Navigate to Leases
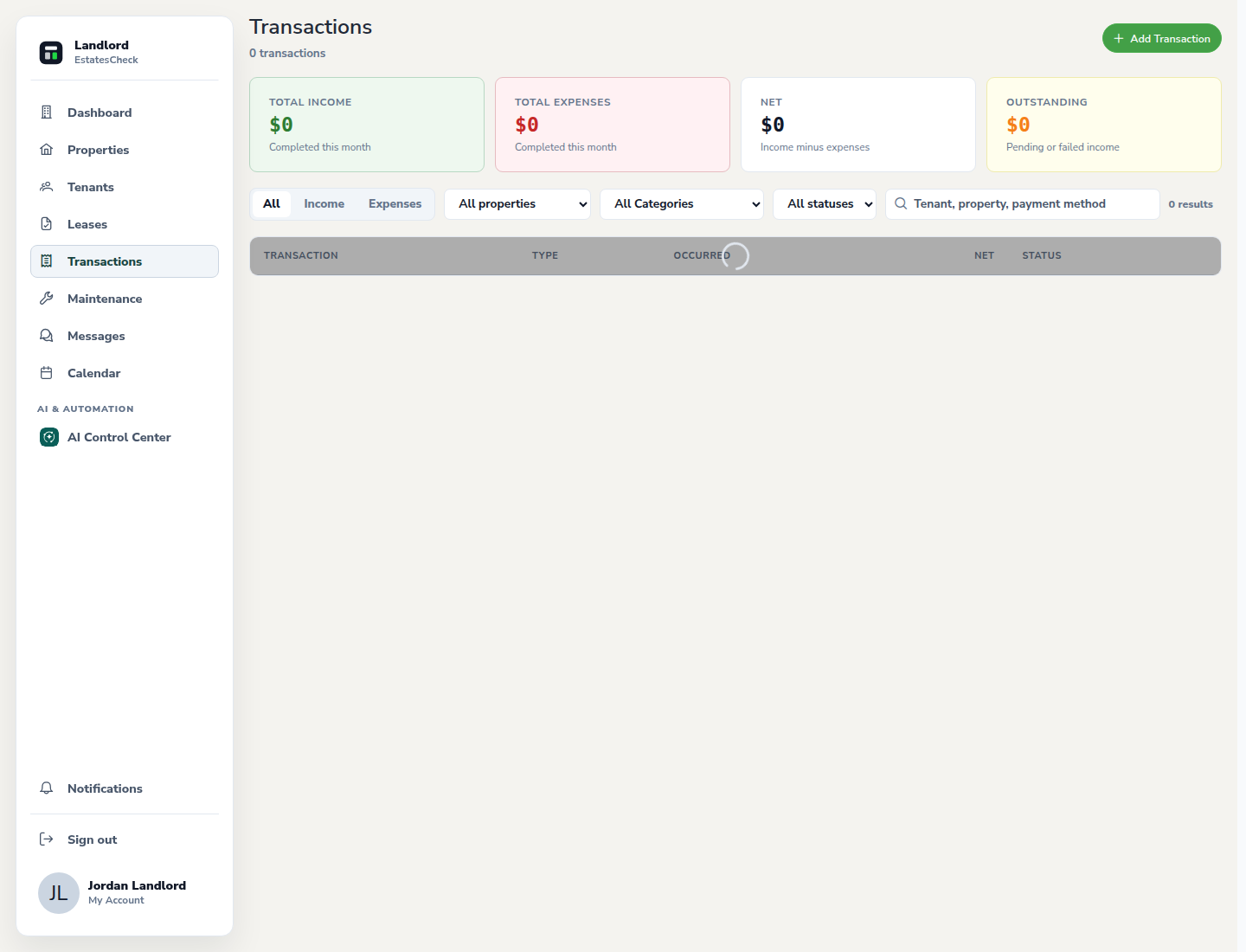1246x952 pixels. (x=125, y=224)
